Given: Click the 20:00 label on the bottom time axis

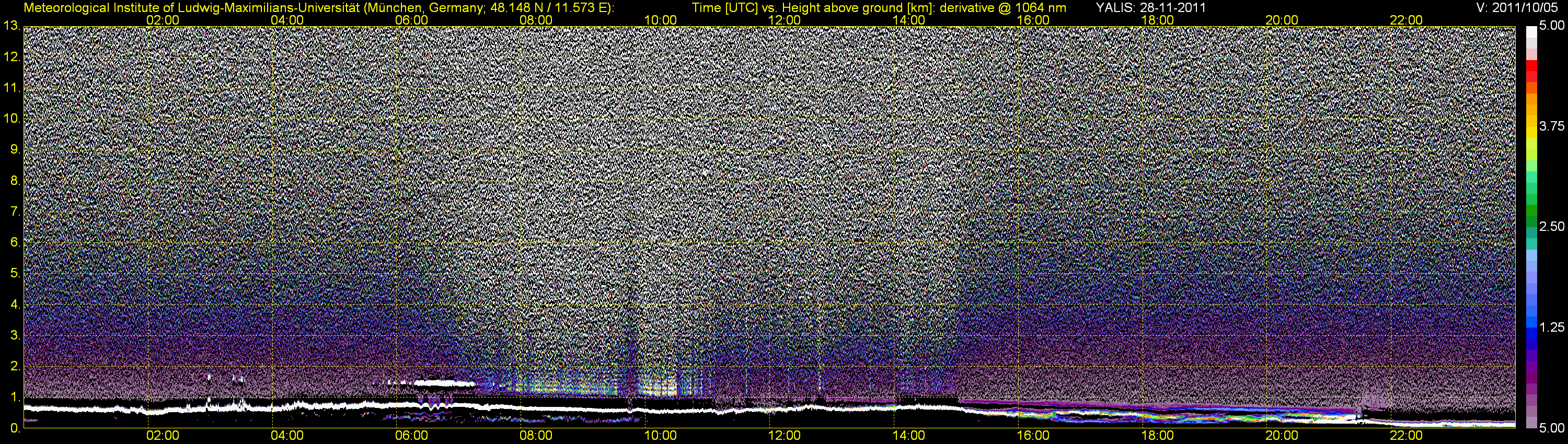Looking at the screenshot, I should [1281, 436].
